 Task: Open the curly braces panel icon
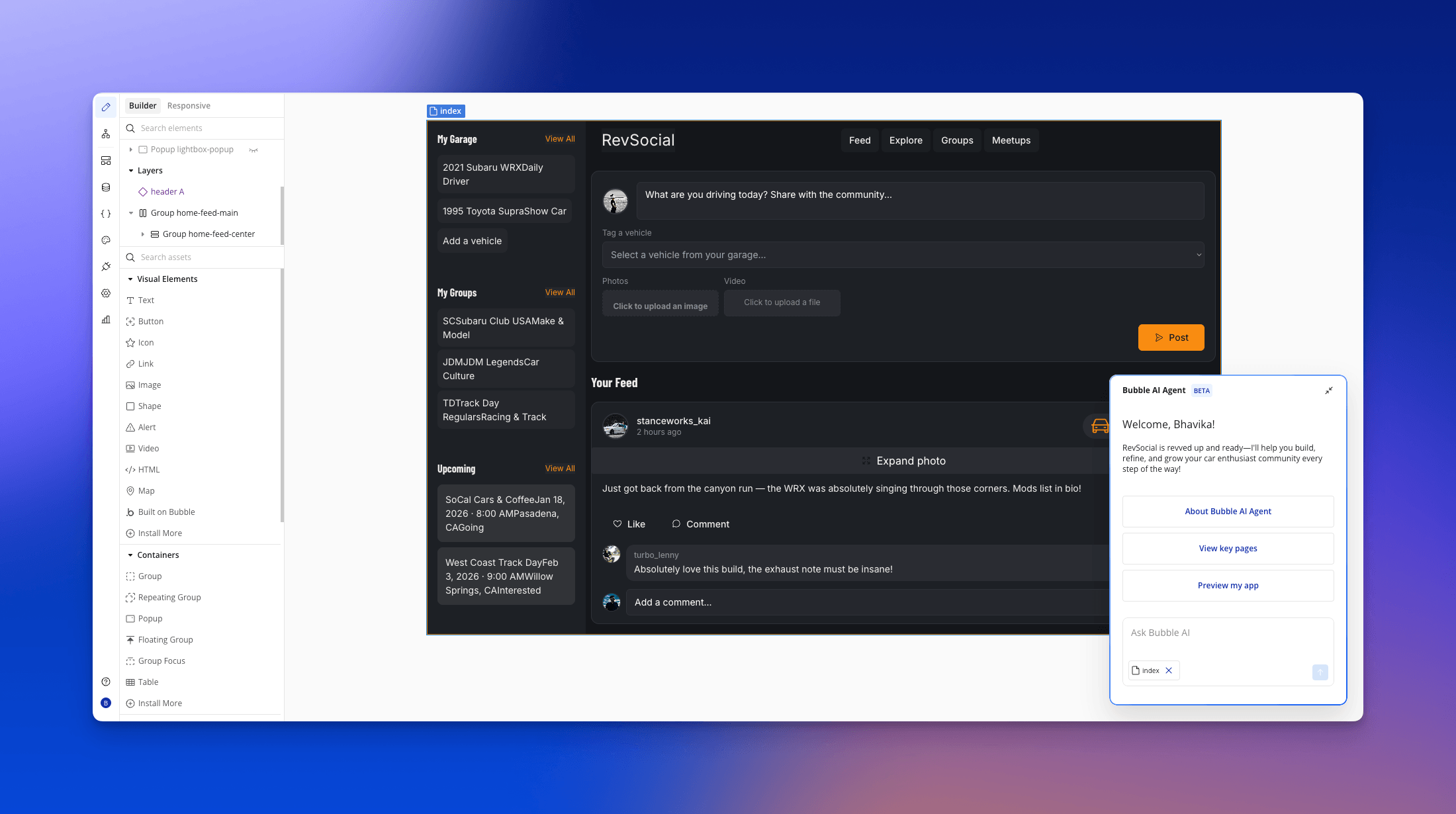pyautogui.click(x=106, y=213)
